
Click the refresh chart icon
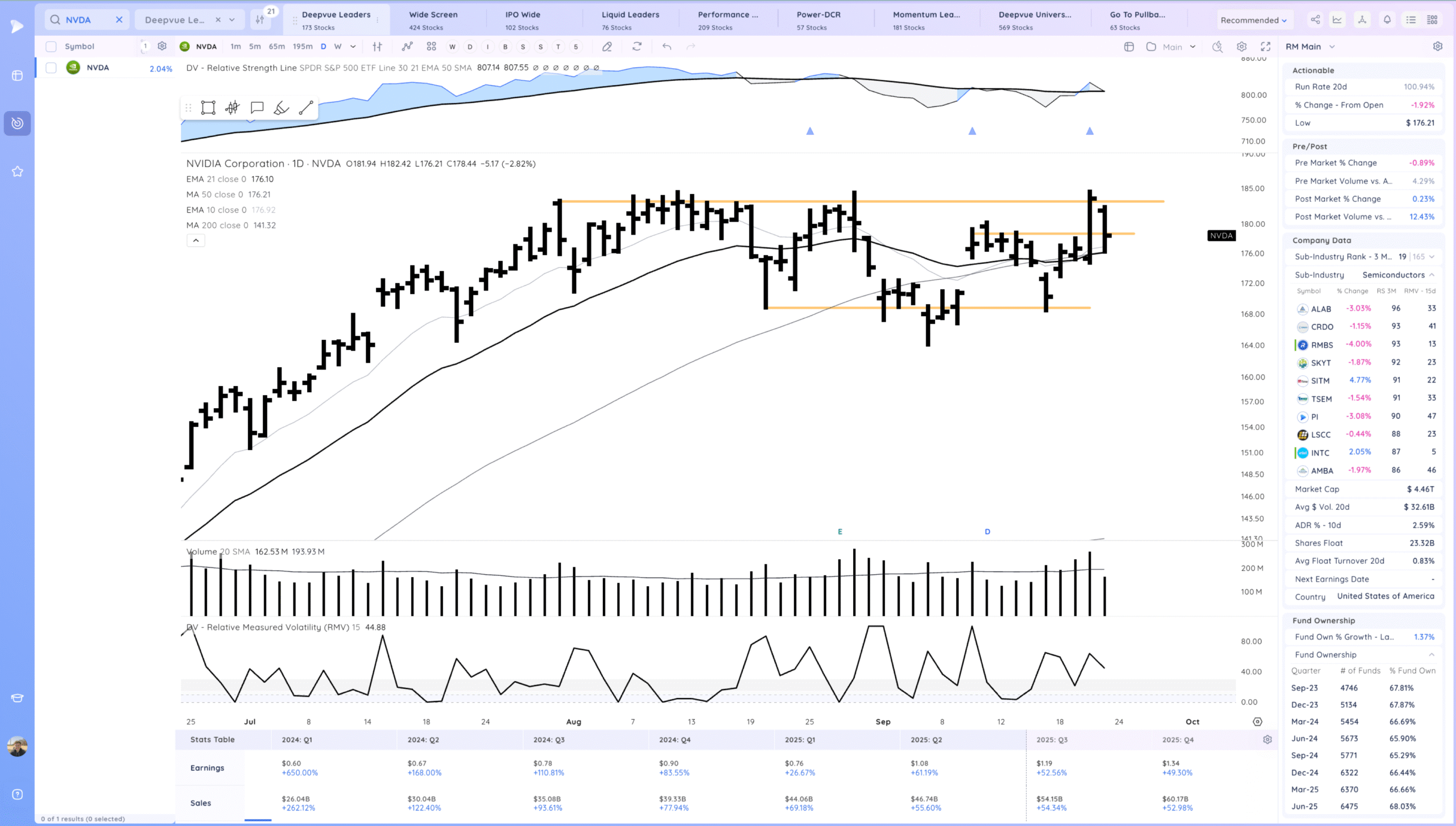pos(637,47)
